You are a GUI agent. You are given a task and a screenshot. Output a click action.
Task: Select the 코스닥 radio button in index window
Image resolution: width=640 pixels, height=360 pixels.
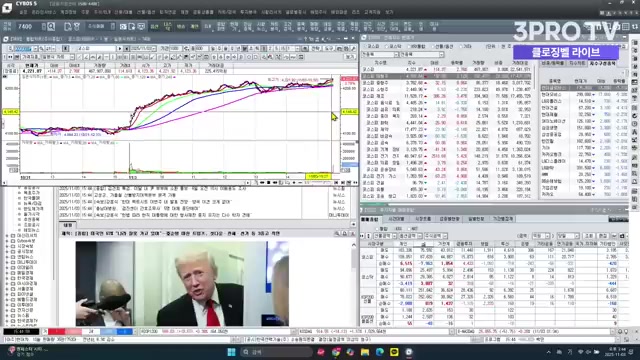pos(387,47)
